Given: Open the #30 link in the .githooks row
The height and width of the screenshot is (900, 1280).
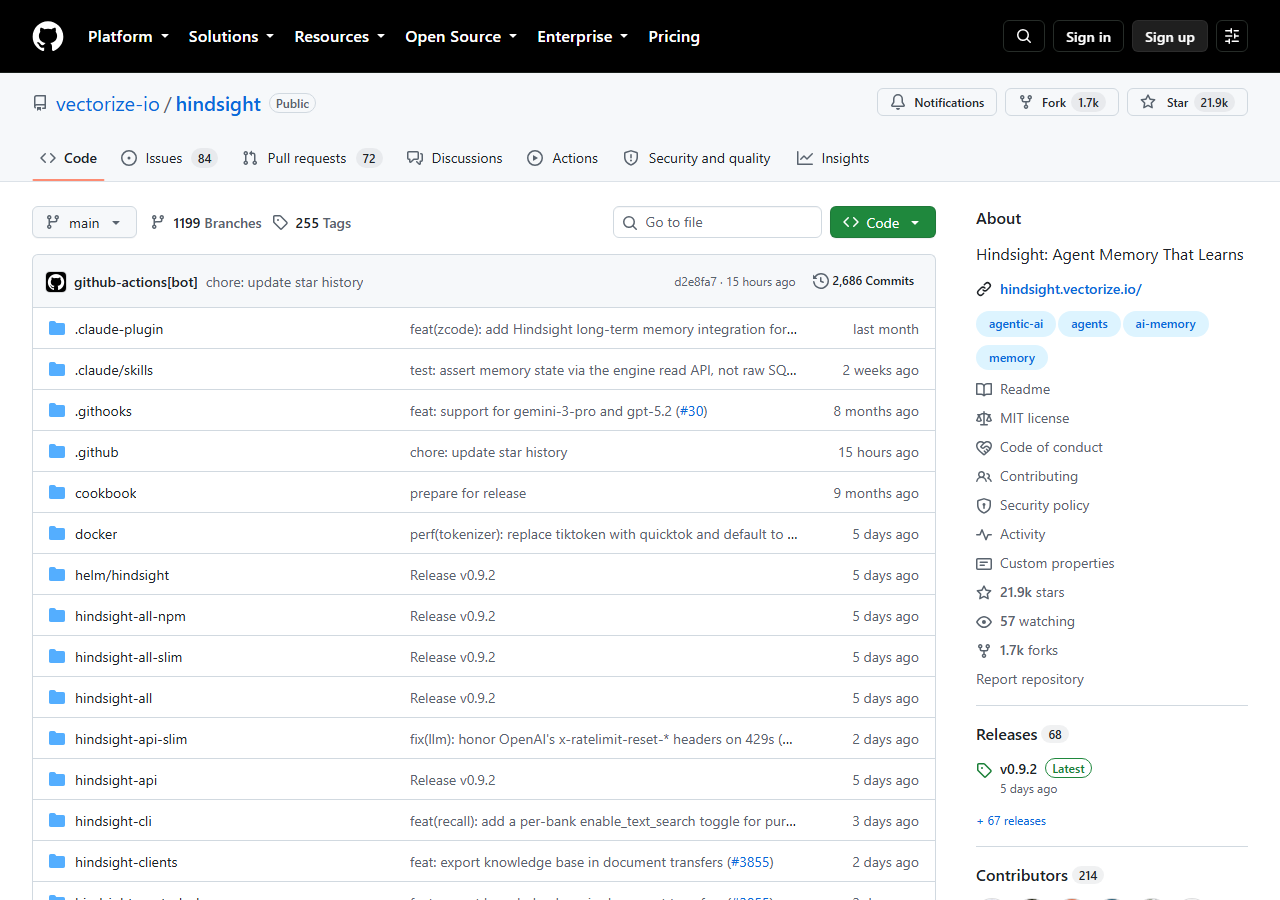Looking at the screenshot, I should 691,411.
